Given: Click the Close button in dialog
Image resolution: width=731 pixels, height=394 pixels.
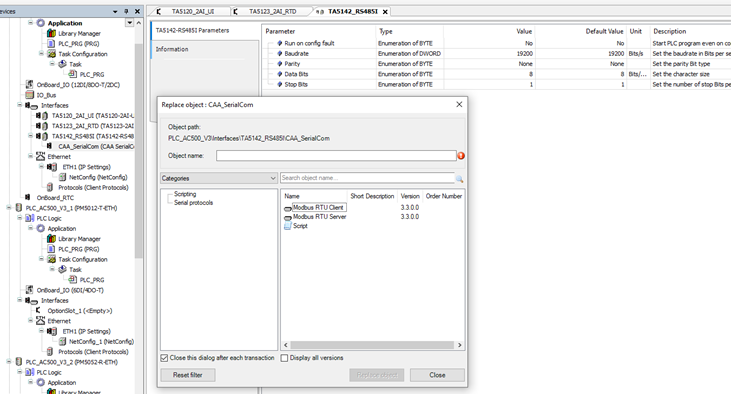Looking at the screenshot, I should point(437,375).
